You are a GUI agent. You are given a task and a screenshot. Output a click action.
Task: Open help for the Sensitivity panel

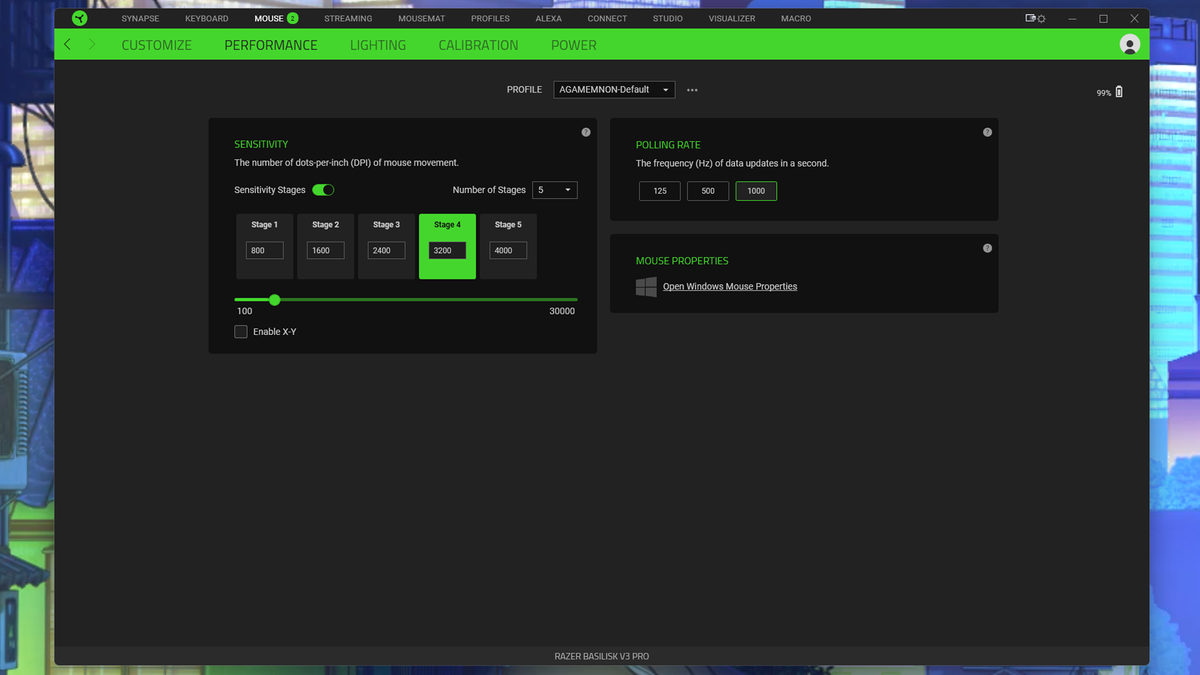click(586, 132)
